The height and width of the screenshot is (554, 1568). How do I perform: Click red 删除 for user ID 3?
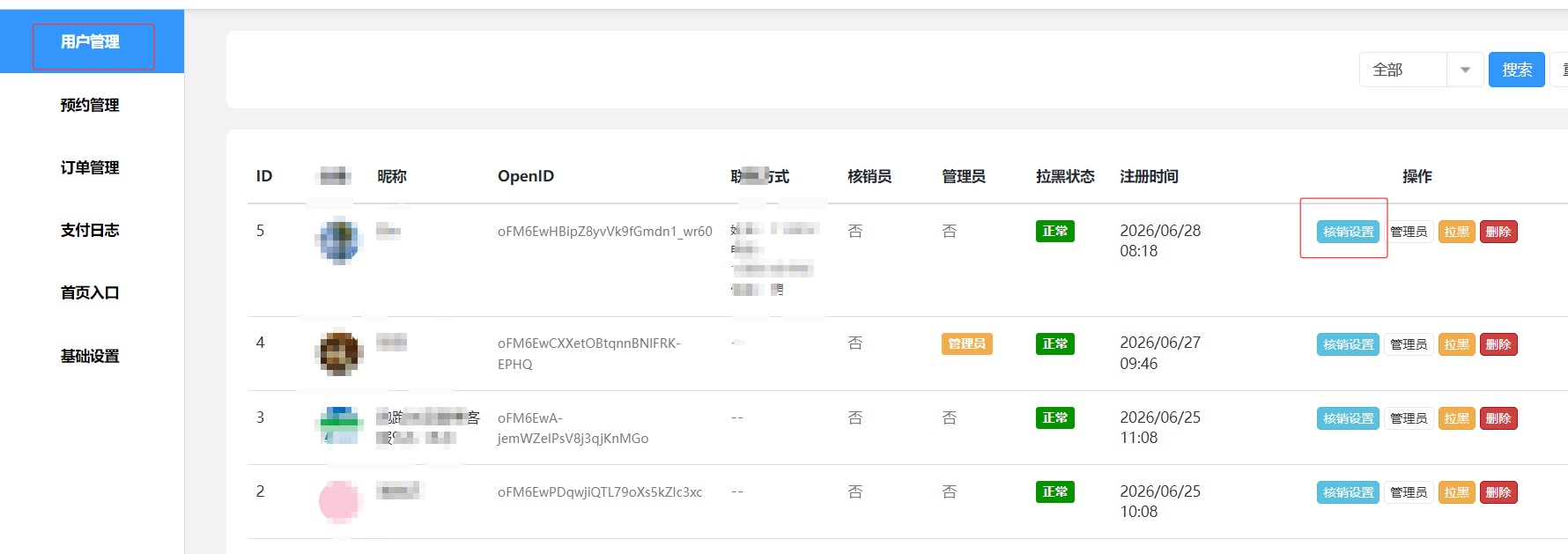click(1498, 418)
